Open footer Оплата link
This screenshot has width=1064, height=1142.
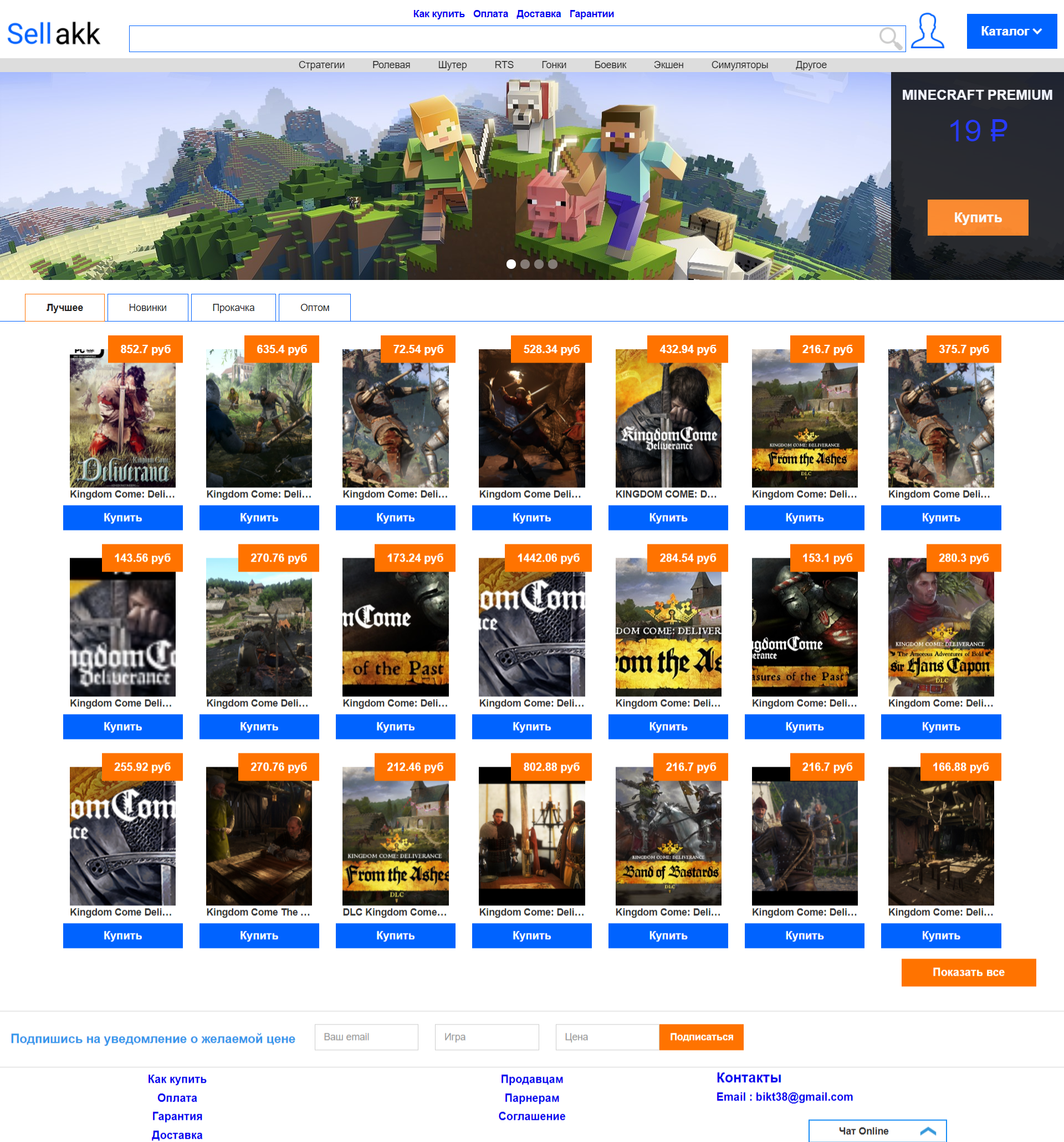pos(177,1098)
